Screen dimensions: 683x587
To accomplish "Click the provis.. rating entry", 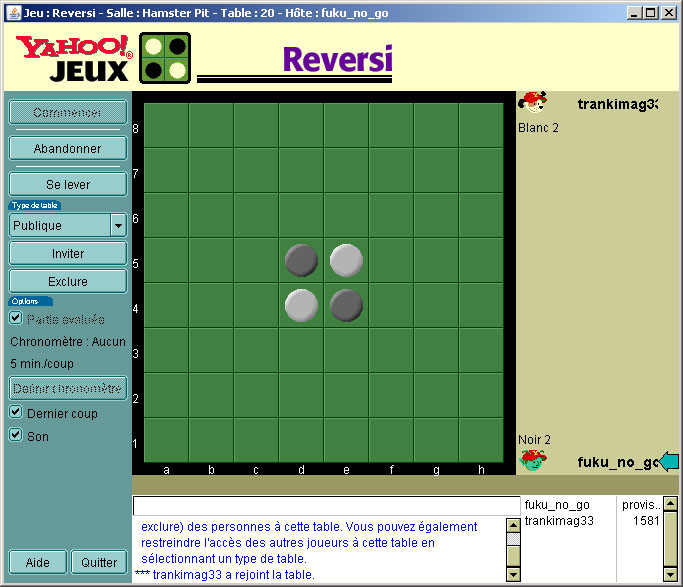I will [641, 505].
